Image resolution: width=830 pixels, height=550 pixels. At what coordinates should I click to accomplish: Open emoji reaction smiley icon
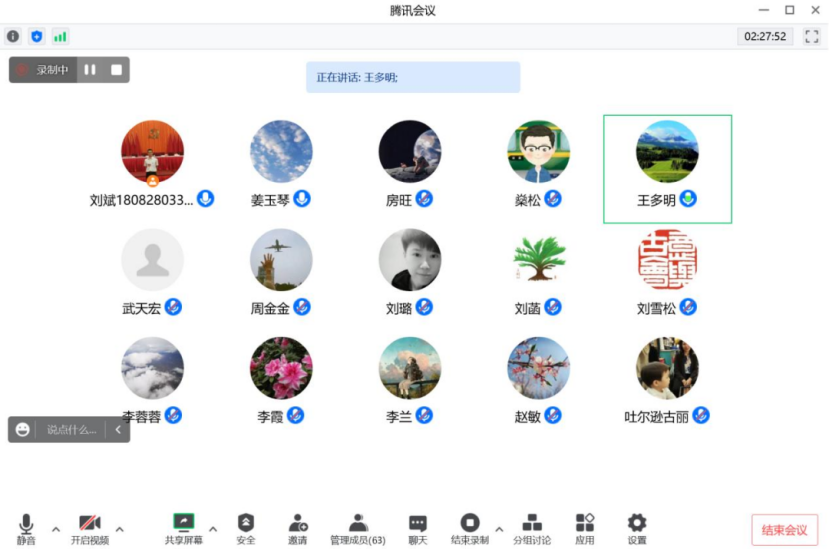pos(22,429)
